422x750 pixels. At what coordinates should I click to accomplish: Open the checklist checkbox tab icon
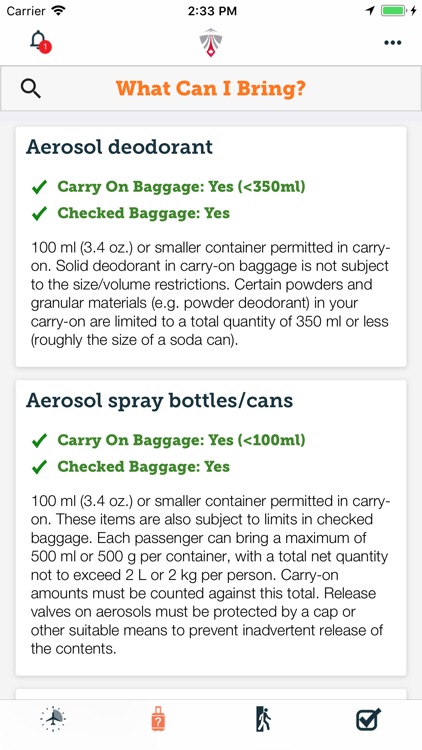click(368, 718)
